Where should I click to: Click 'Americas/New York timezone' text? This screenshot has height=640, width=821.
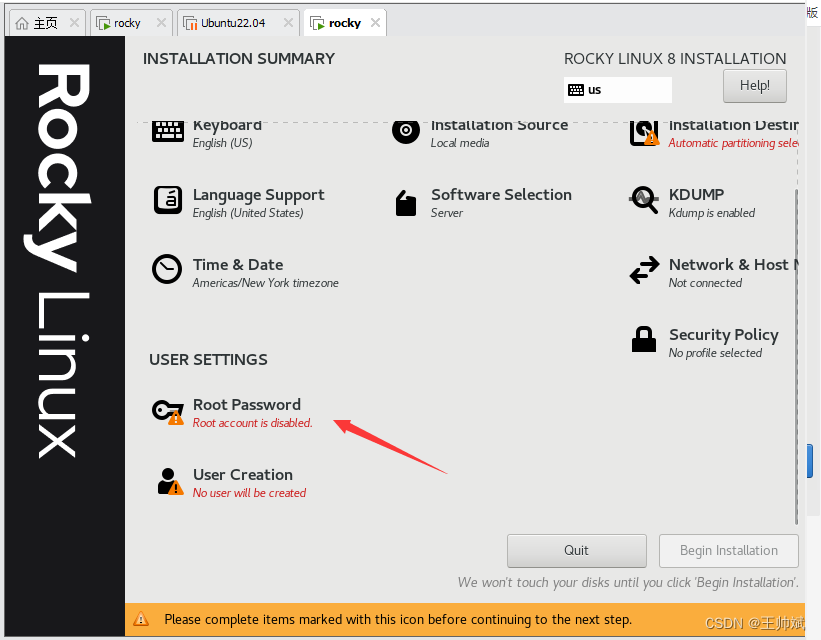pos(265,283)
